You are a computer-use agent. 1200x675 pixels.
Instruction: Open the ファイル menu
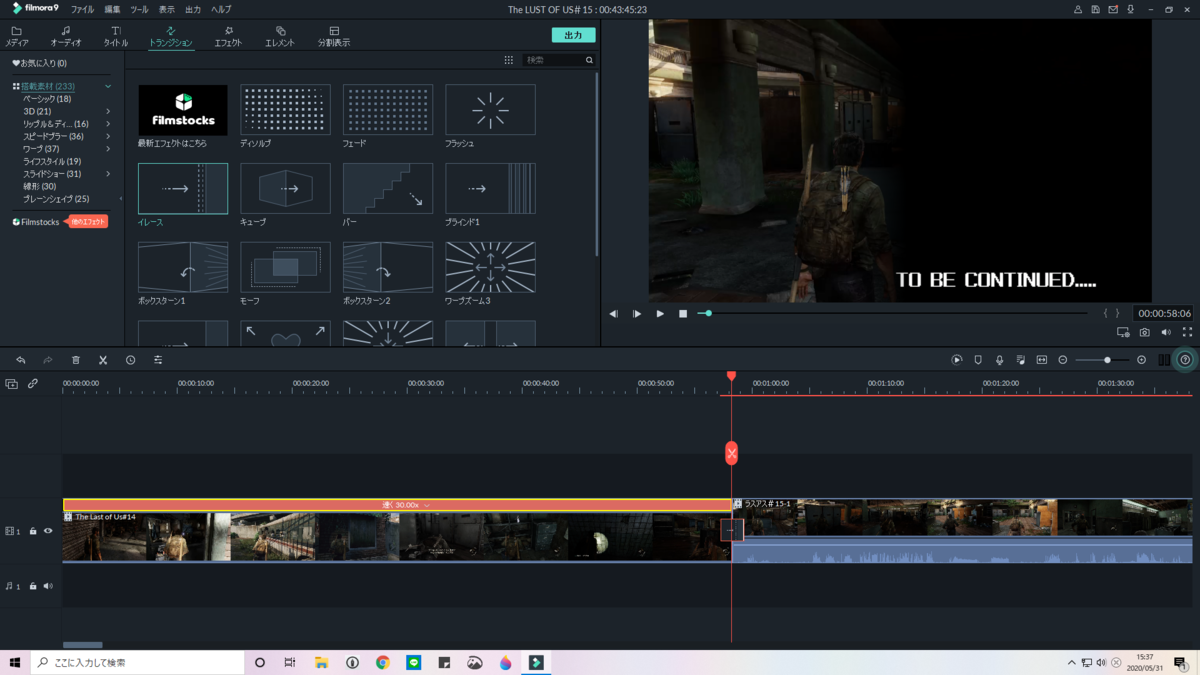tap(83, 9)
